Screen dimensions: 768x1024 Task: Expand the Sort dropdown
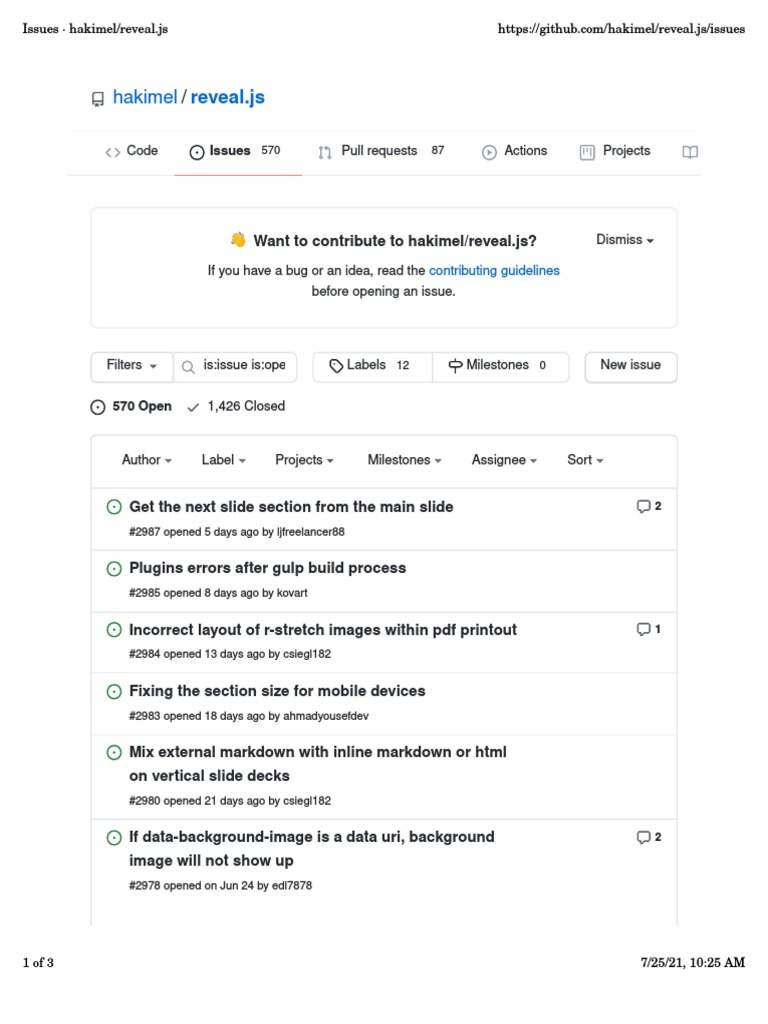(585, 460)
